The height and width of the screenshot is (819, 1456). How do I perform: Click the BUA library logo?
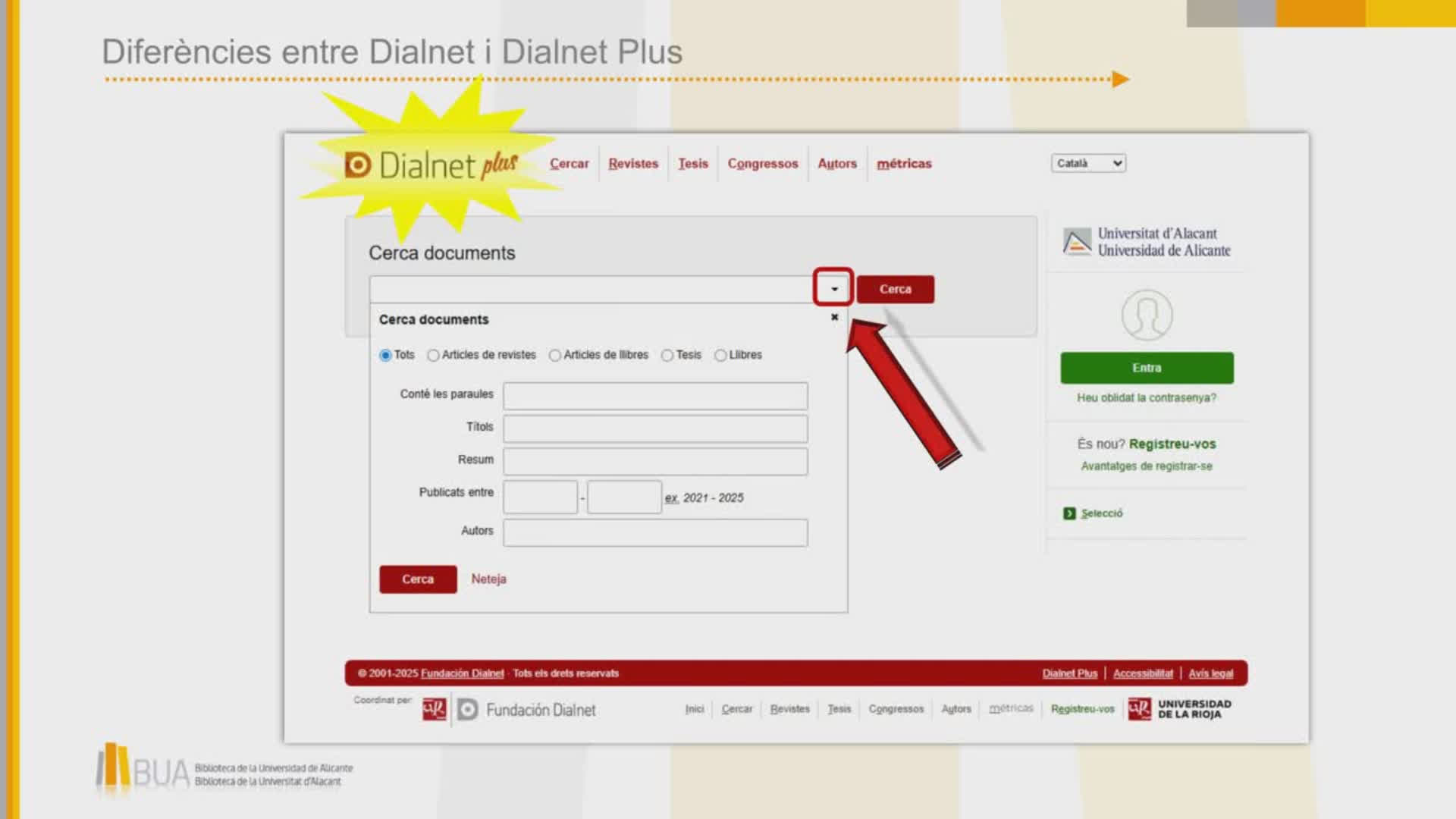click(143, 770)
